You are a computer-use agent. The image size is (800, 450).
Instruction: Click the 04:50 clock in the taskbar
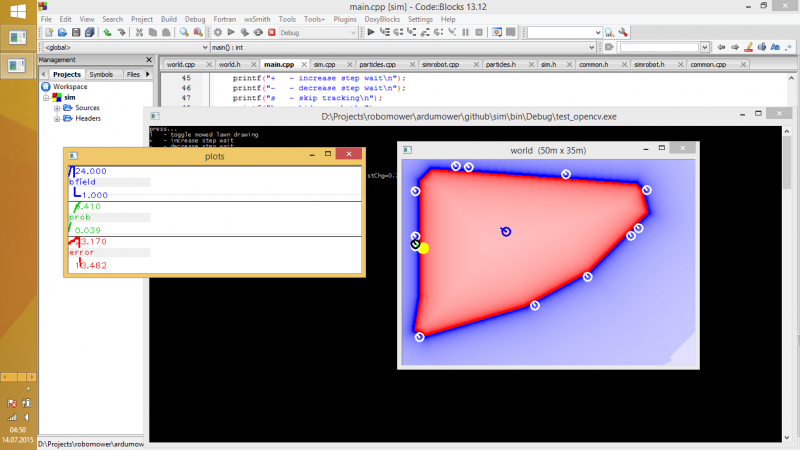pyautogui.click(x=17, y=430)
